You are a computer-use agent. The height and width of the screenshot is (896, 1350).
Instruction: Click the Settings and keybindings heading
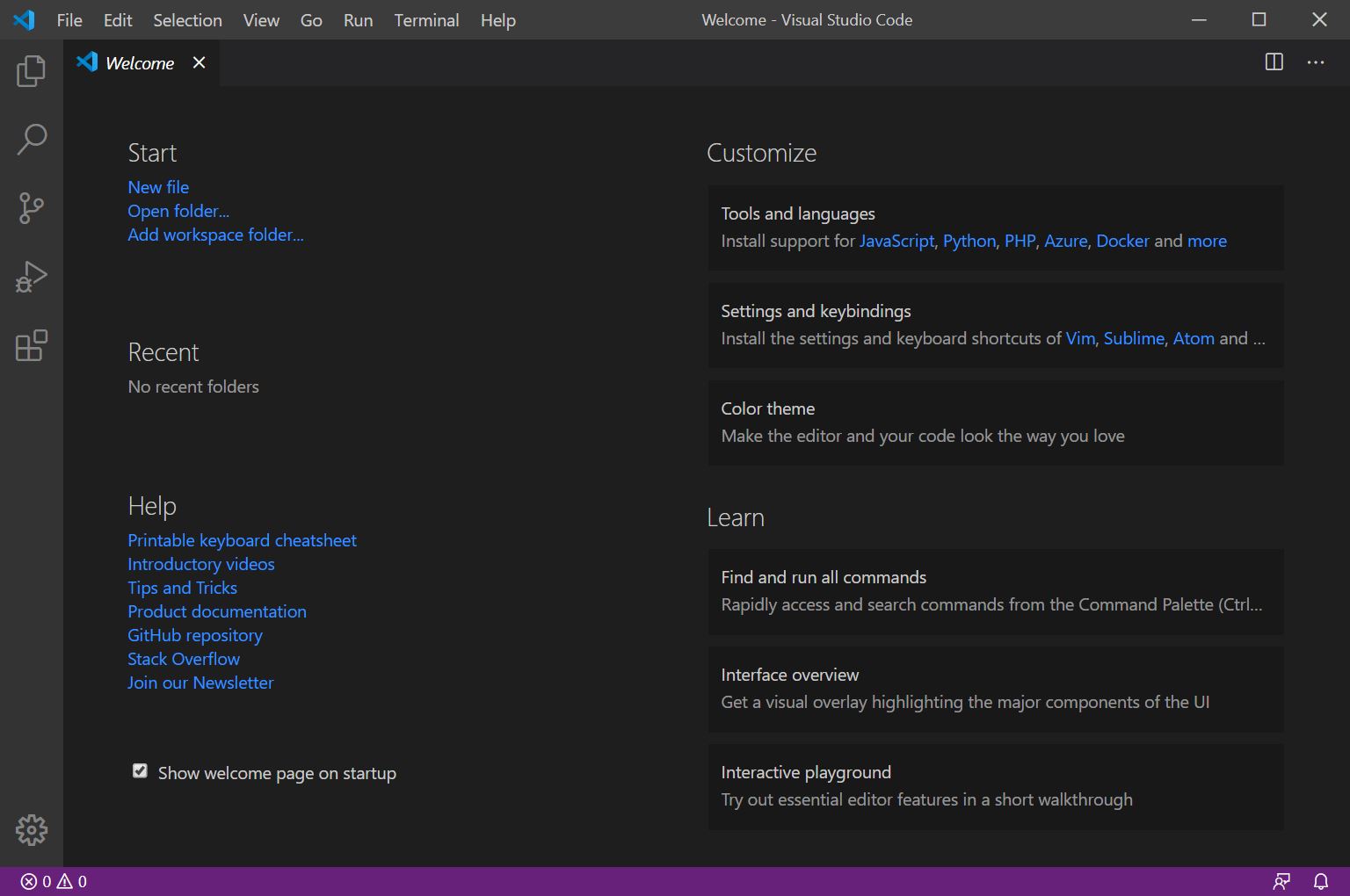(816, 311)
